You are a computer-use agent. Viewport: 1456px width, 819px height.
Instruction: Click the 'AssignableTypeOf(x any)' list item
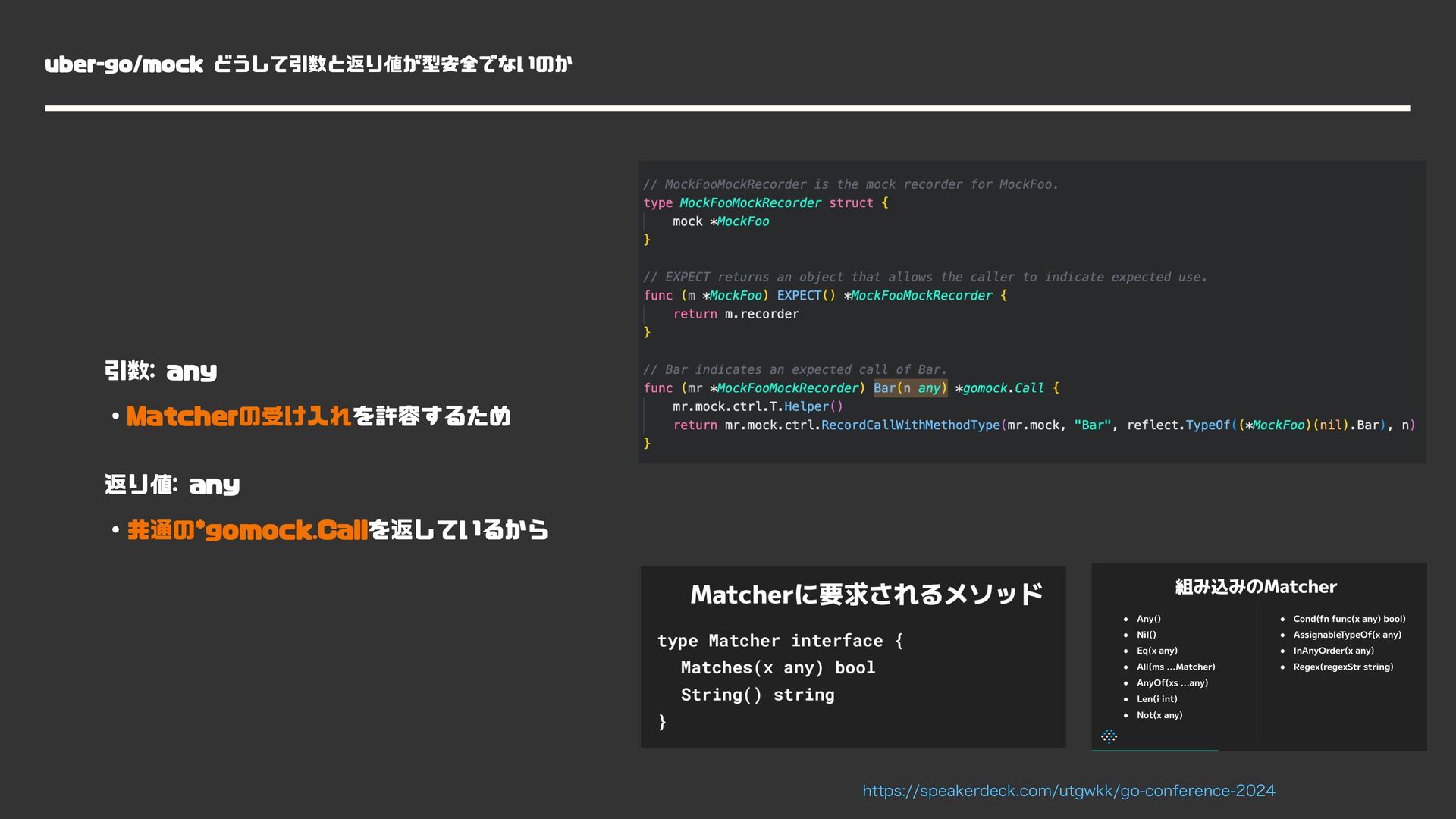pos(1348,635)
